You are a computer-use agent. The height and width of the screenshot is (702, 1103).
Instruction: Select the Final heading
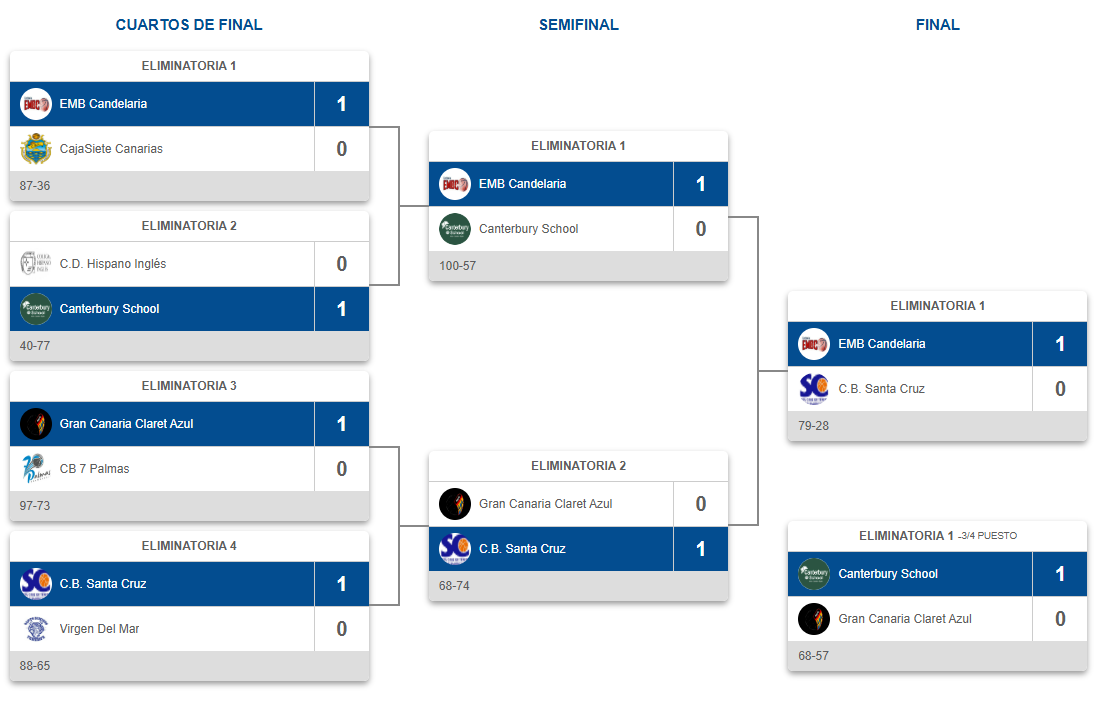click(937, 25)
